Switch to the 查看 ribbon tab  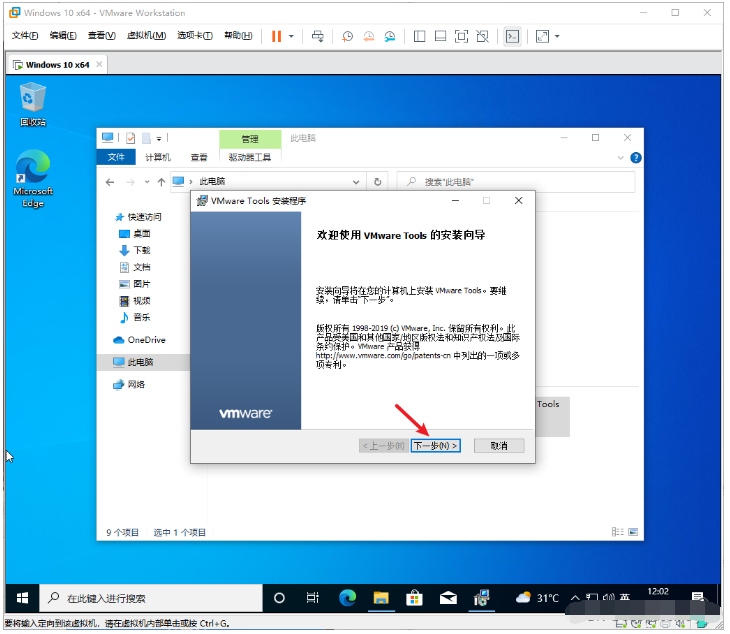click(x=200, y=157)
